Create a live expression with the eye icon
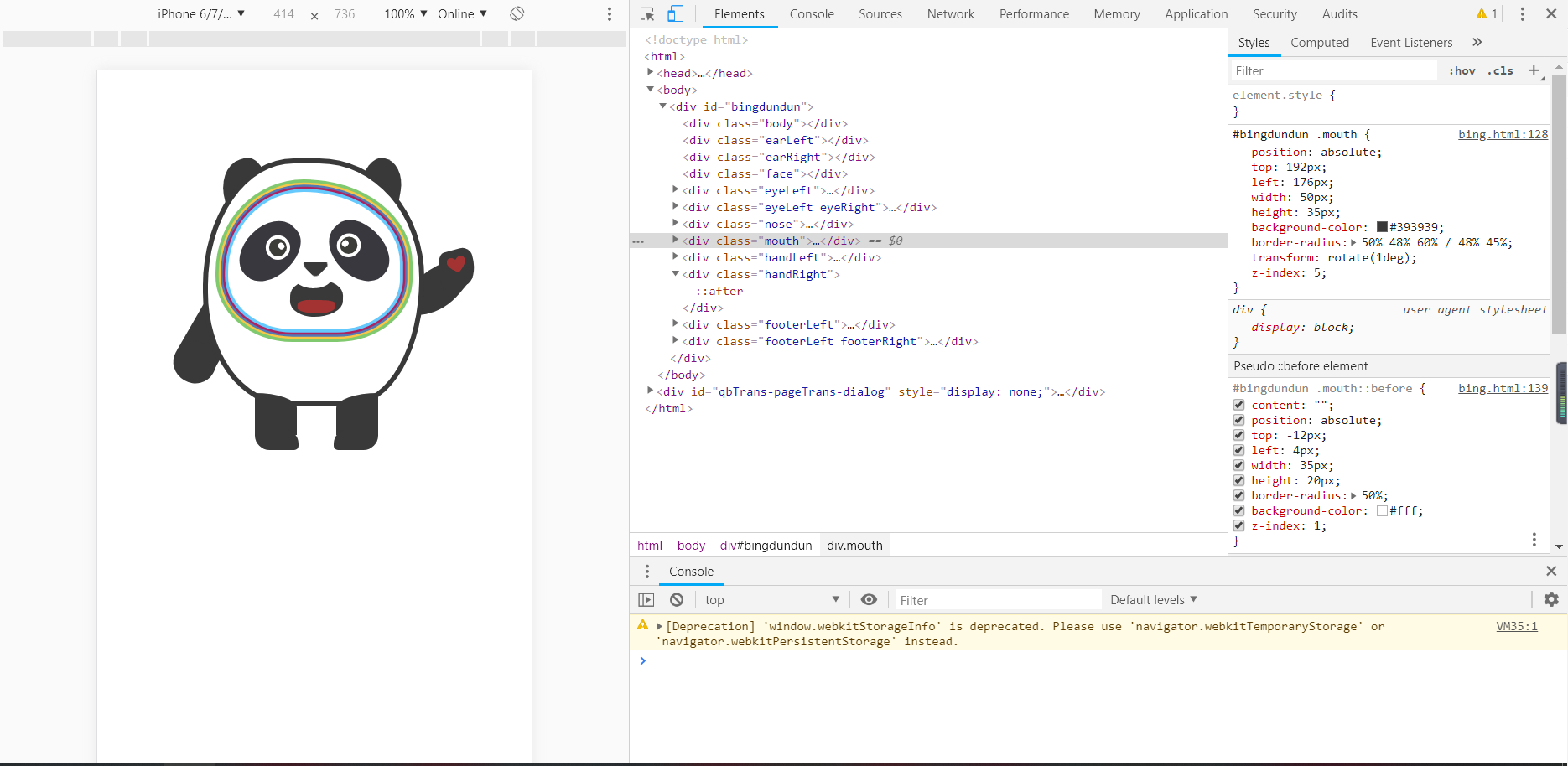The image size is (1568, 766). (869, 600)
